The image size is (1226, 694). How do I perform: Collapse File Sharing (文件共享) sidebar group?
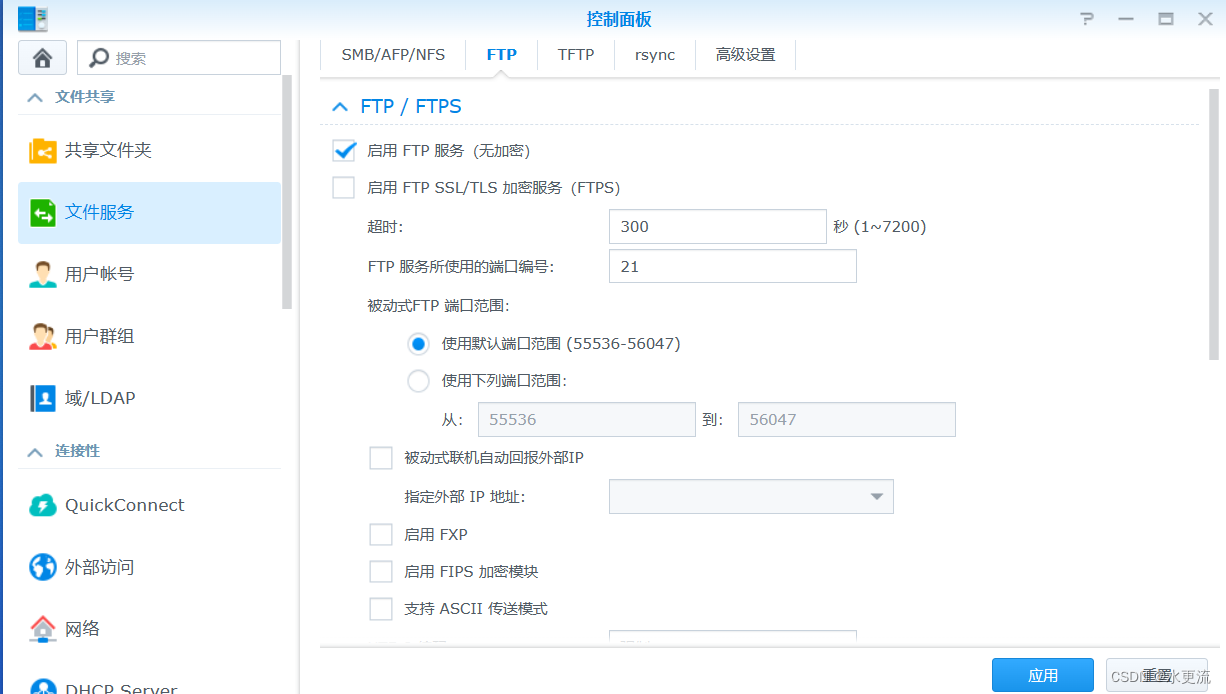click(x=35, y=97)
